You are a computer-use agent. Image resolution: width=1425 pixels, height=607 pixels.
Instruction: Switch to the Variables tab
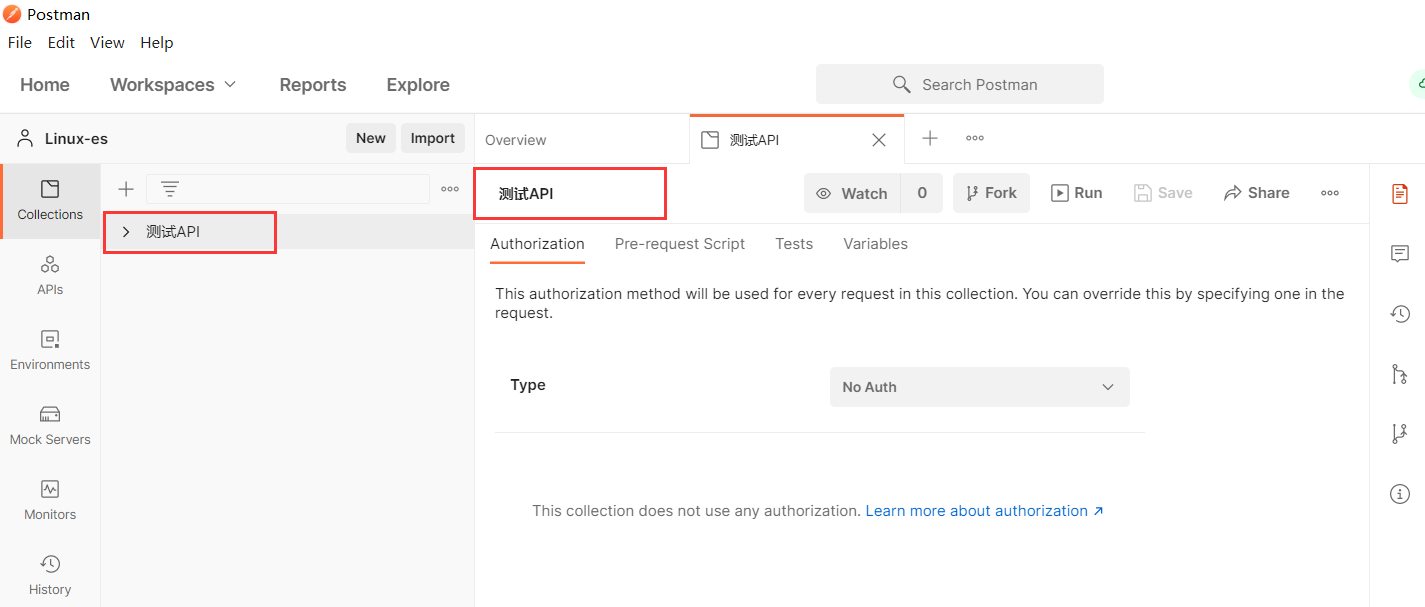(875, 244)
